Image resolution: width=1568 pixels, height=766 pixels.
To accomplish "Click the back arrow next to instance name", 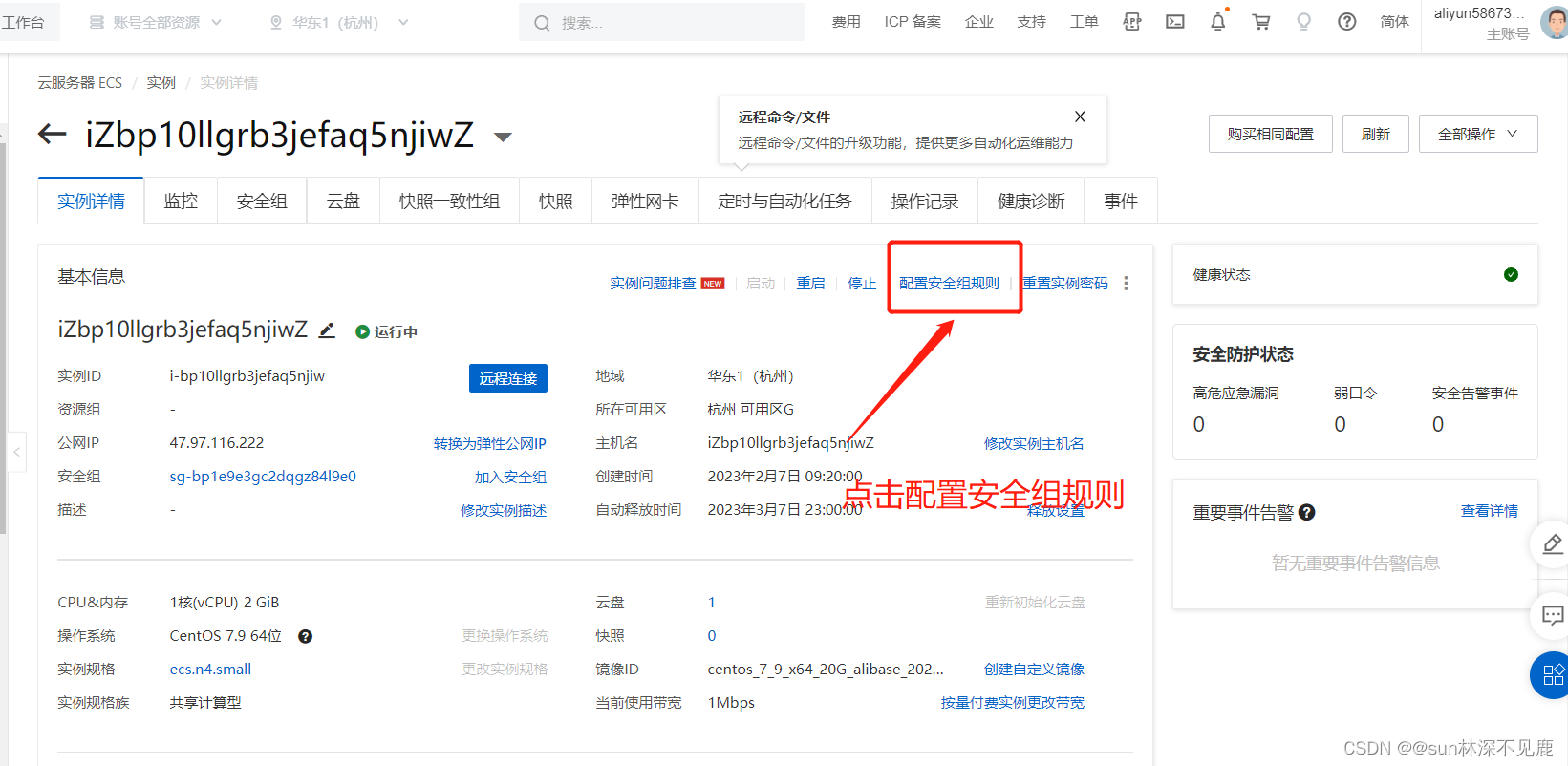I will pos(52,135).
